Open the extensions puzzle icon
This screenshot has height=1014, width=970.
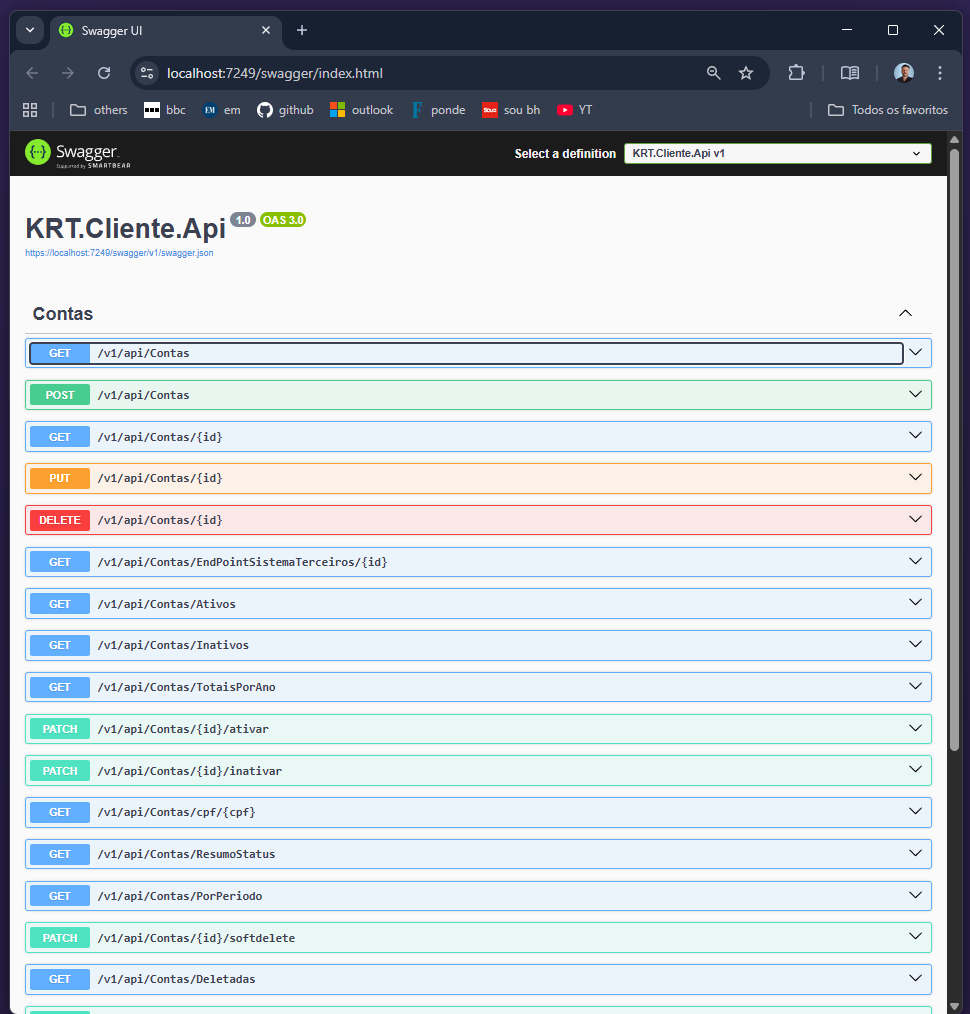coord(796,73)
